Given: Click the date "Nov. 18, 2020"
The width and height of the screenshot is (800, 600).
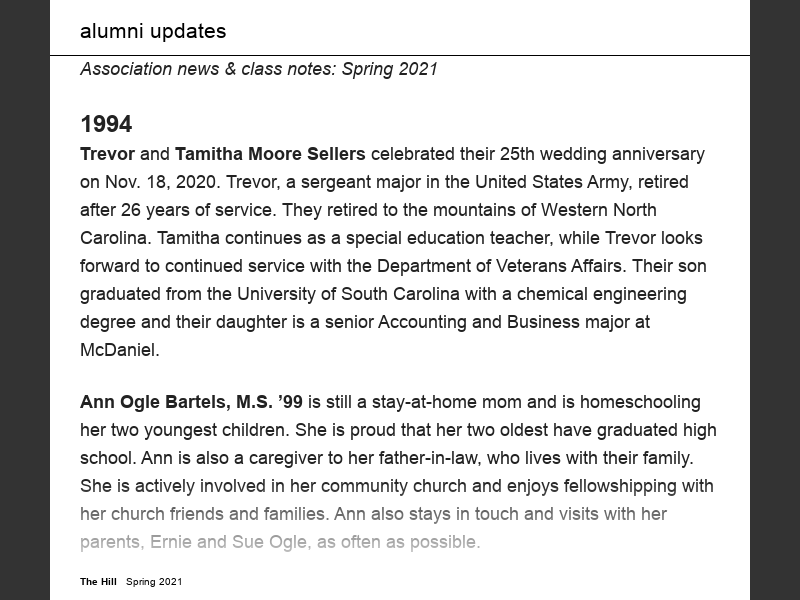Looking at the screenshot, I should (156, 182).
